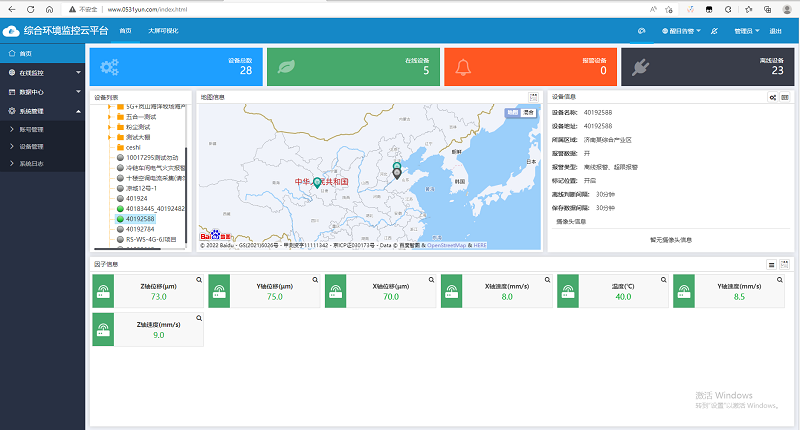
Task: Switch the map to 地图 view
Action: 513,112
